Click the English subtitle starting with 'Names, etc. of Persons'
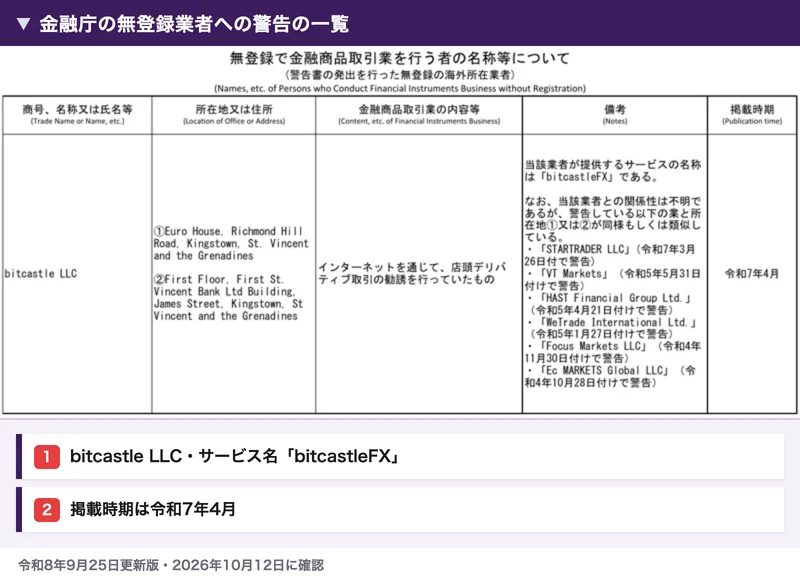The width and height of the screenshot is (800, 586). coord(399,88)
